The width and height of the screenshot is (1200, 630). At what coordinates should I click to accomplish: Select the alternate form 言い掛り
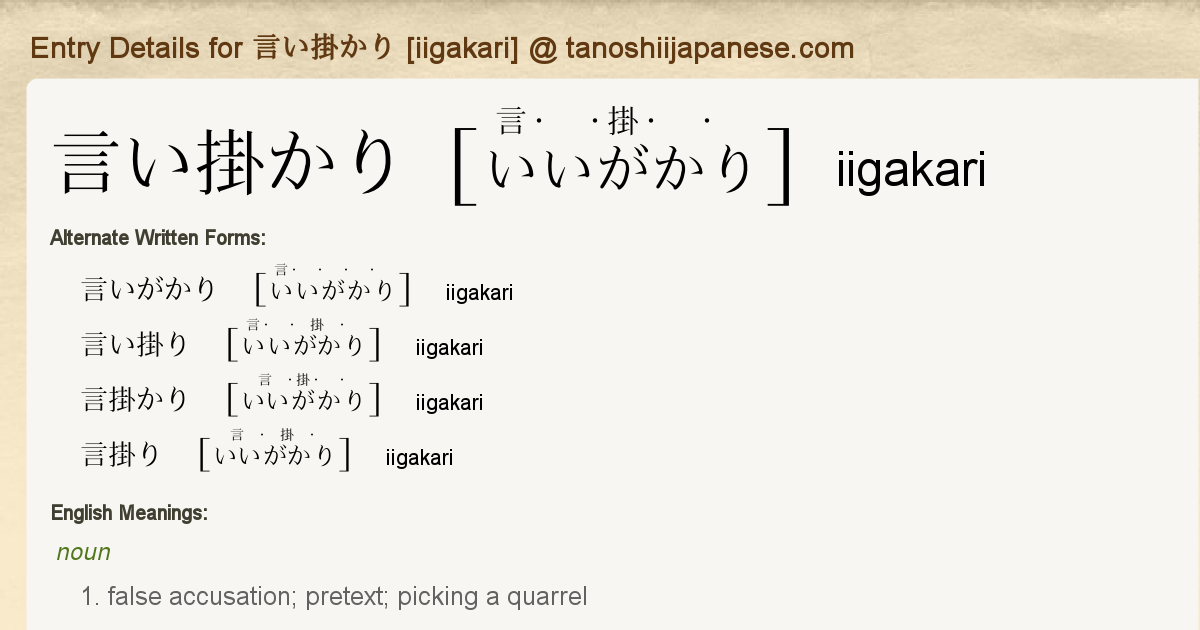click(x=135, y=345)
